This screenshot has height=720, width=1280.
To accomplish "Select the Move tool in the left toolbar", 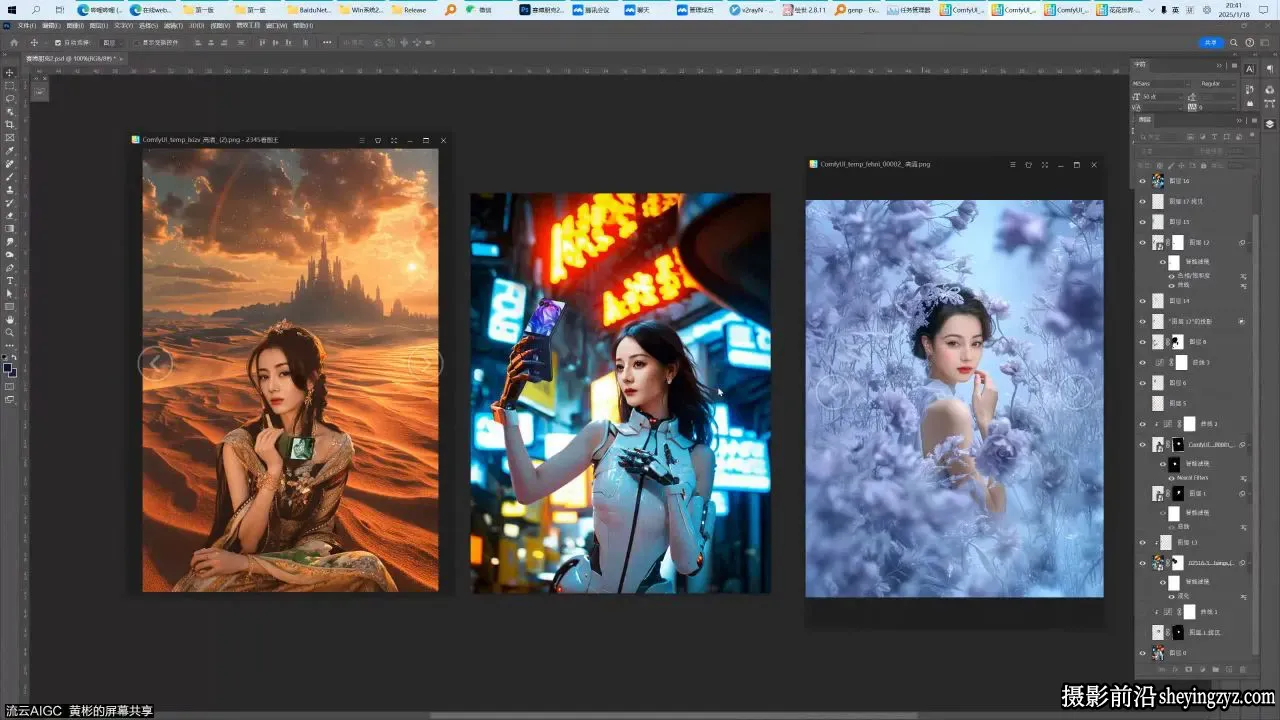I will tap(10, 73).
